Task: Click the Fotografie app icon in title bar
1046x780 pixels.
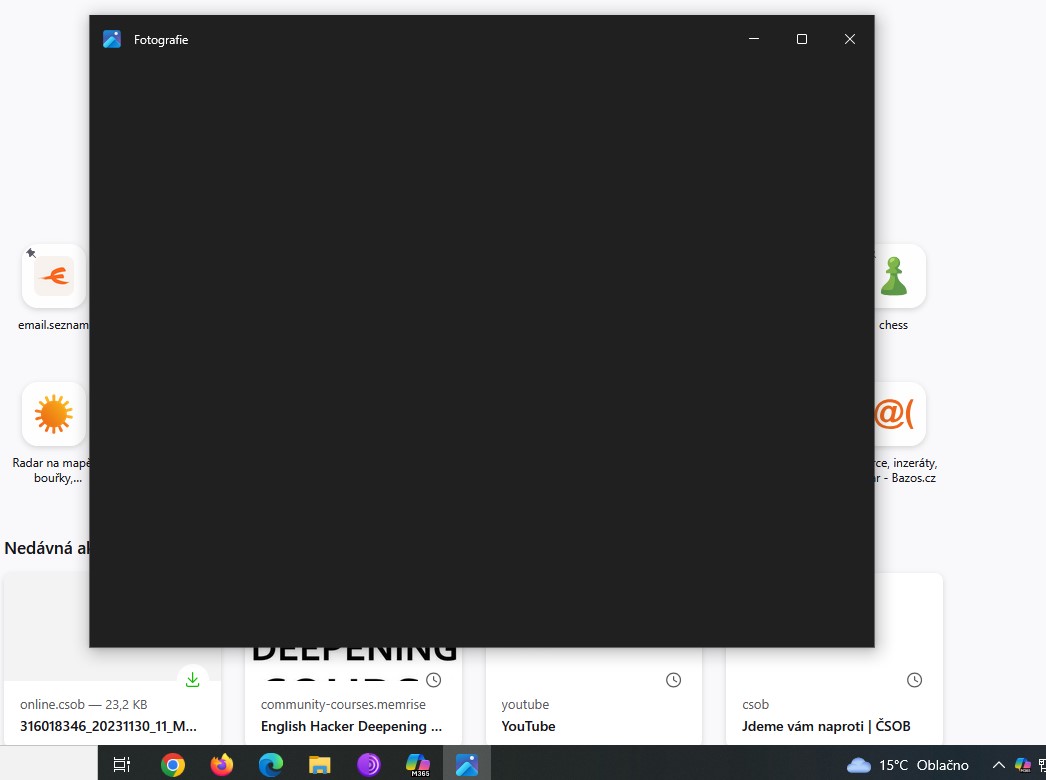Action: (x=112, y=39)
